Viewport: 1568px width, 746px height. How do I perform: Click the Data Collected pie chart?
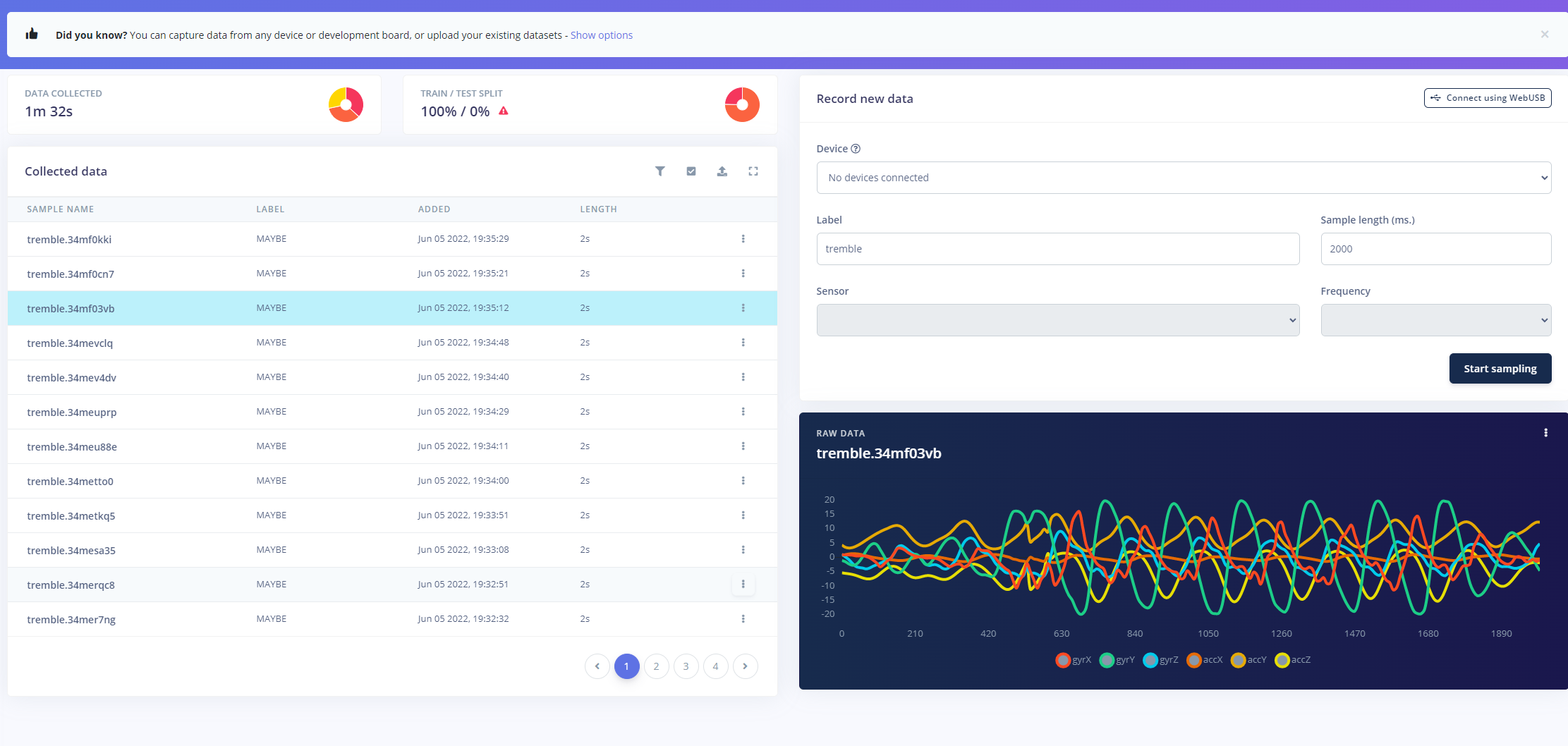346,104
